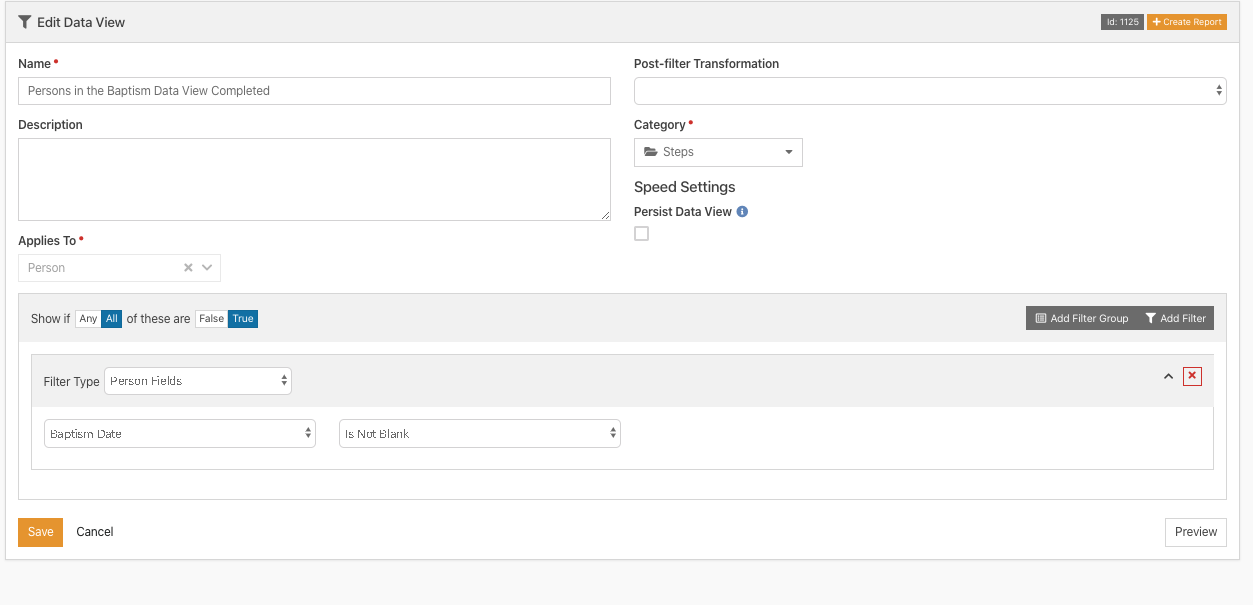Click the Preview button
1253x605 pixels.
point(1196,532)
